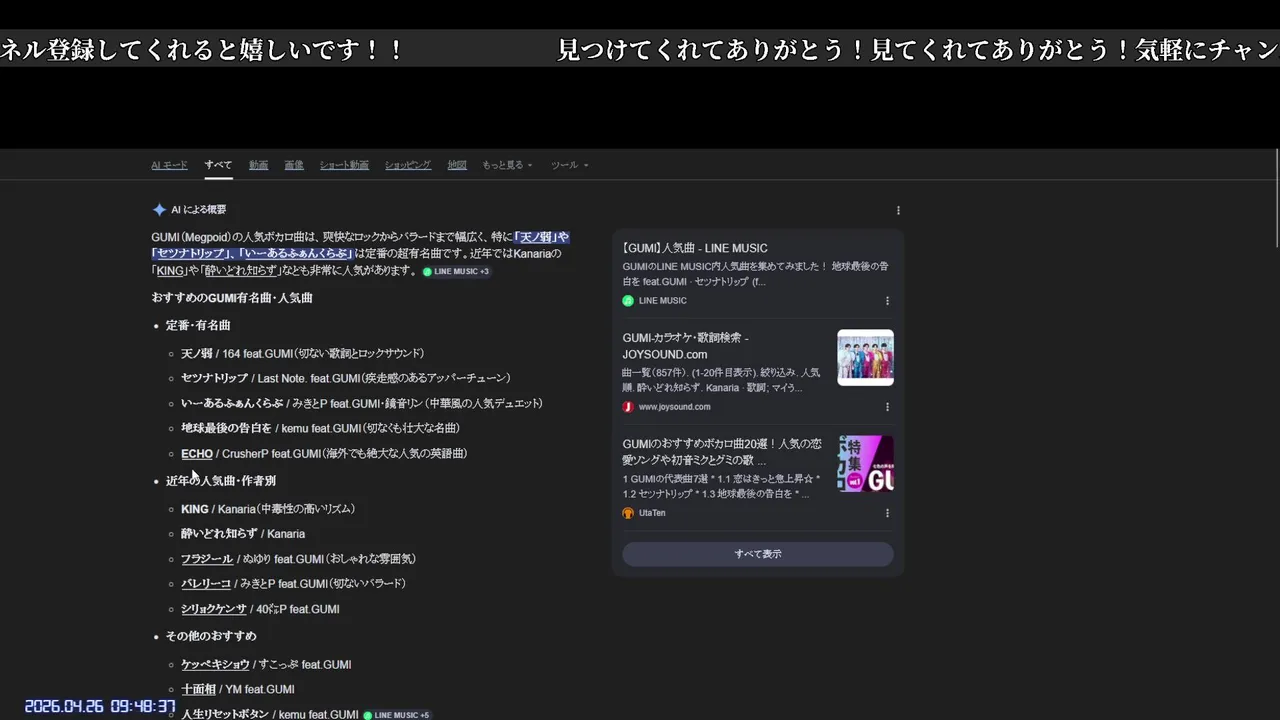Click the JOYSOUND result thumbnail image
Screen dimensions: 1280x720
pyautogui.click(x=865, y=357)
